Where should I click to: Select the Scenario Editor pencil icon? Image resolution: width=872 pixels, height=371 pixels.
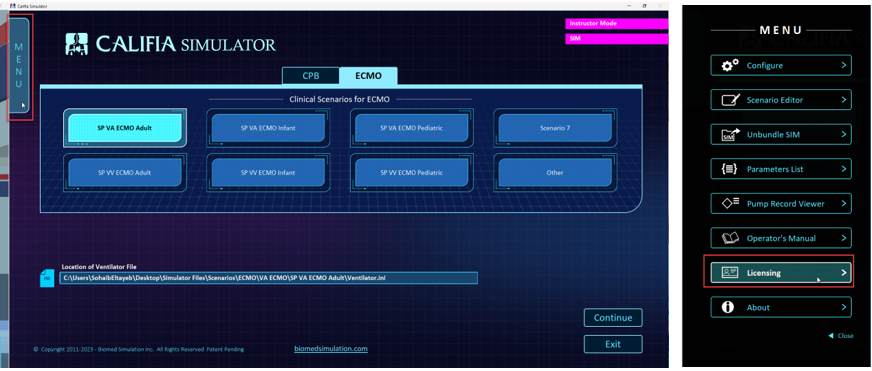(731, 100)
